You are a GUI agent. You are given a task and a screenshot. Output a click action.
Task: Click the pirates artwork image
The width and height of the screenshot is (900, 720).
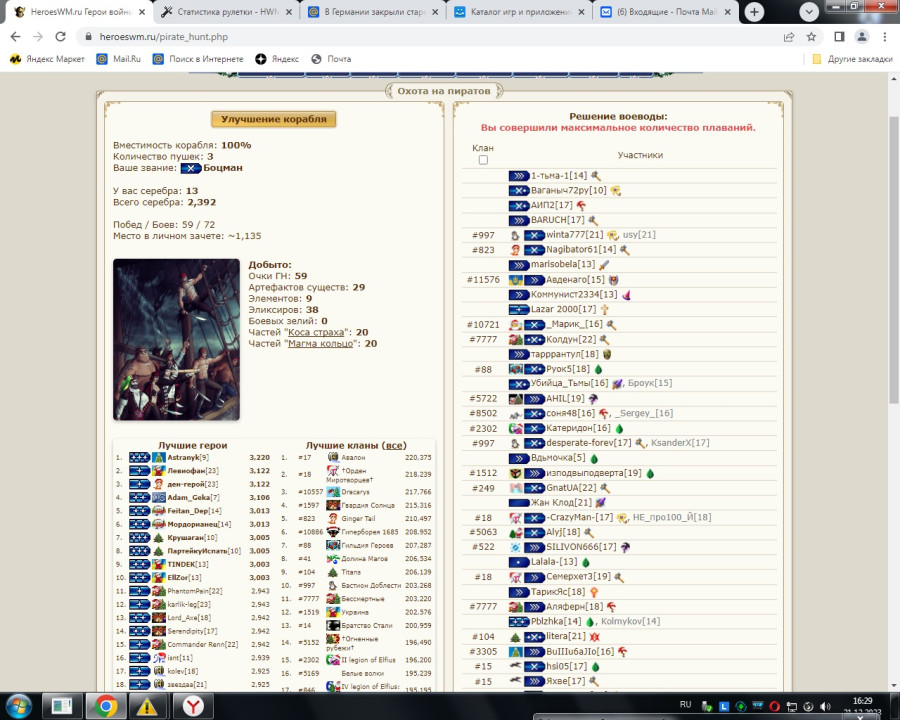coord(176,340)
